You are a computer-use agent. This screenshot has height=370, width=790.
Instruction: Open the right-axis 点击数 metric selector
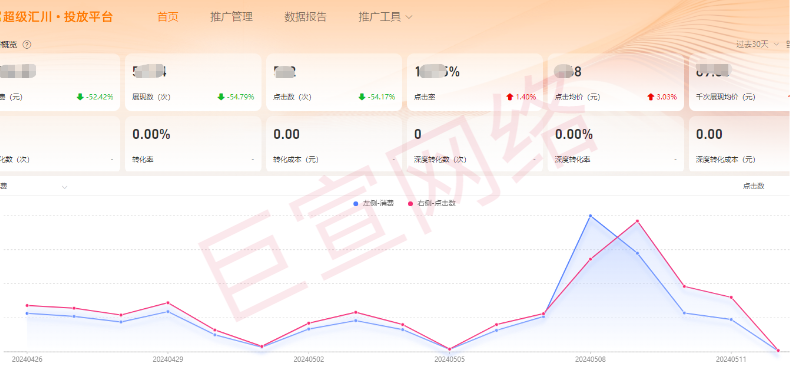(753, 186)
